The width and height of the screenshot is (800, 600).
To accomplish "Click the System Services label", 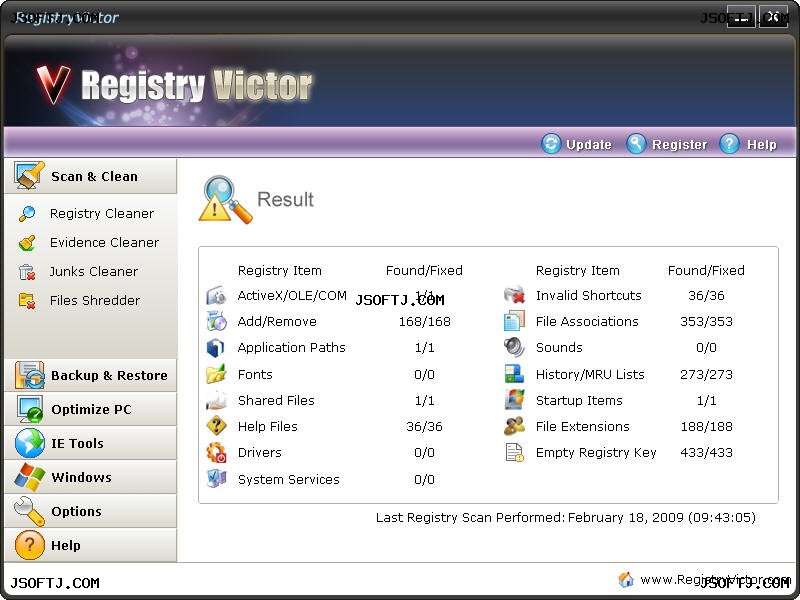I will [x=288, y=480].
